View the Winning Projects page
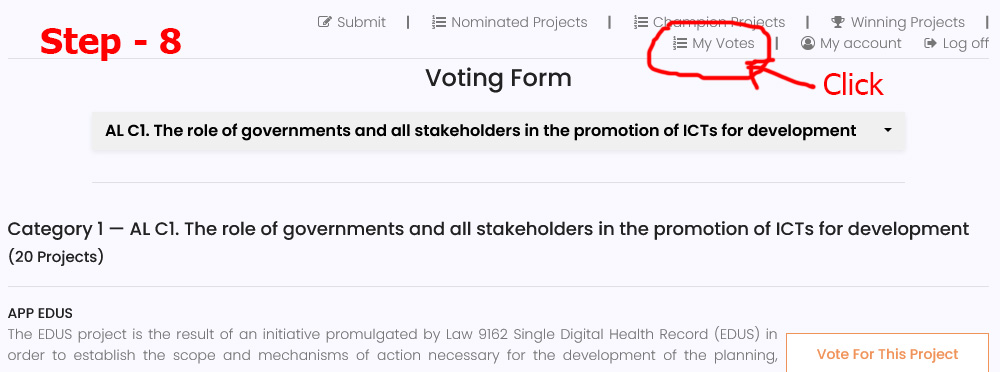1000x372 pixels. click(x=898, y=22)
